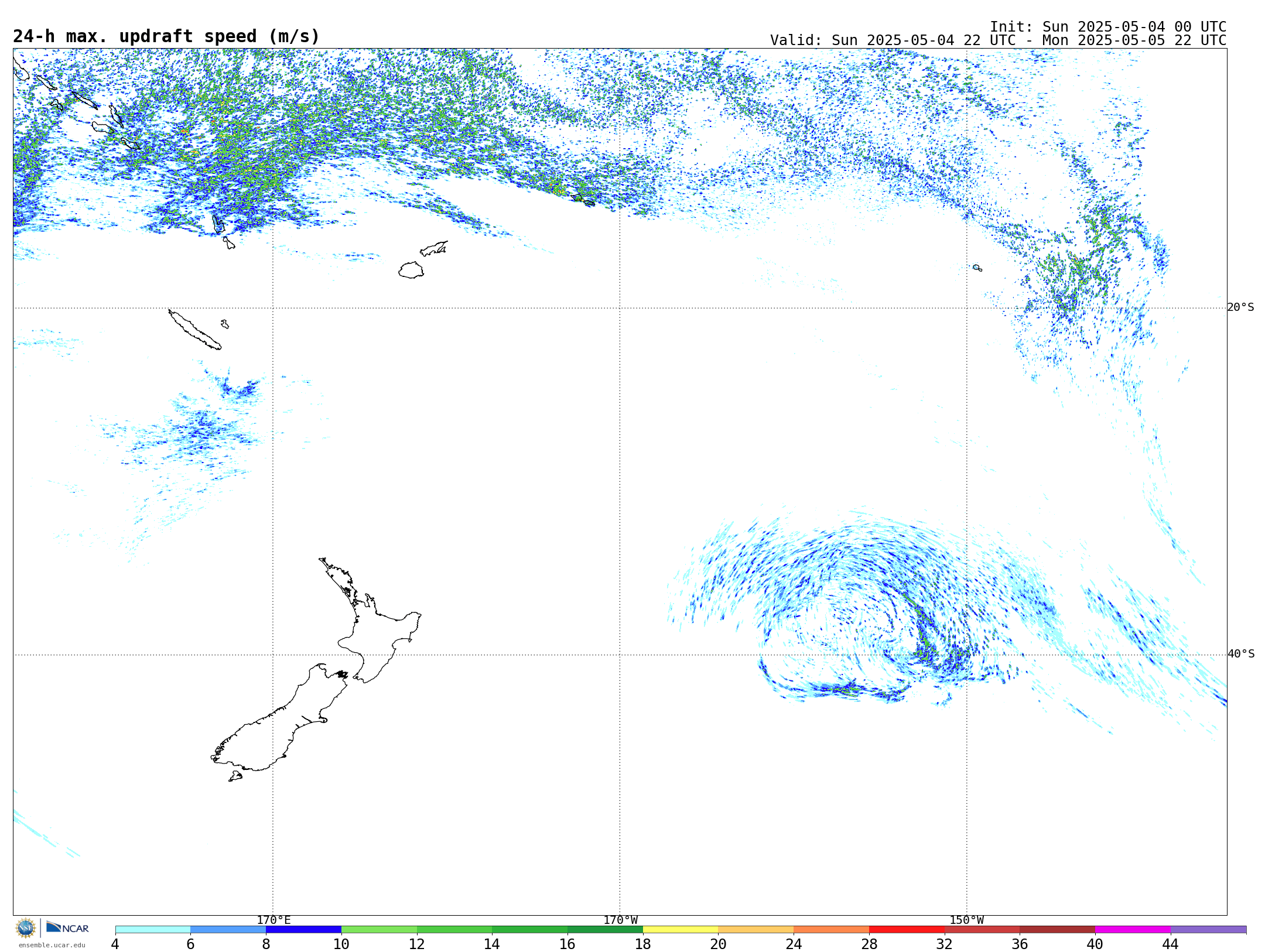Pick the green 14–16 colorbar segment

pos(529,929)
